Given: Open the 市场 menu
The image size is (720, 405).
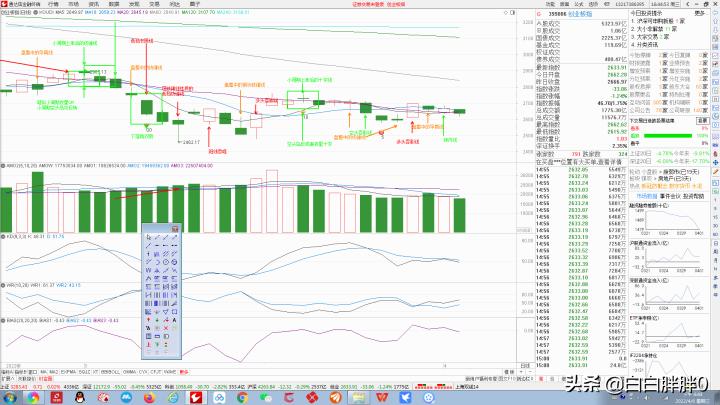Looking at the screenshot, I should 73,4.
